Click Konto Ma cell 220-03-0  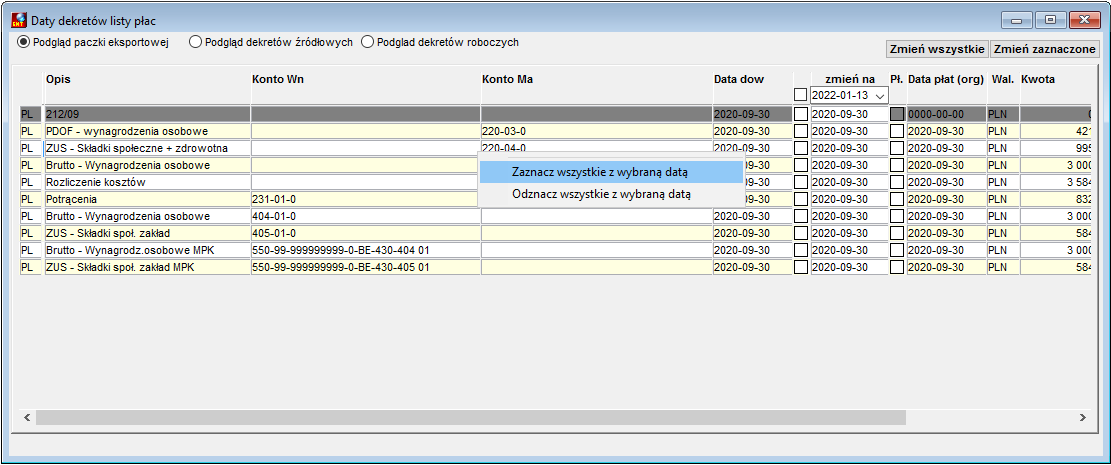pos(597,131)
